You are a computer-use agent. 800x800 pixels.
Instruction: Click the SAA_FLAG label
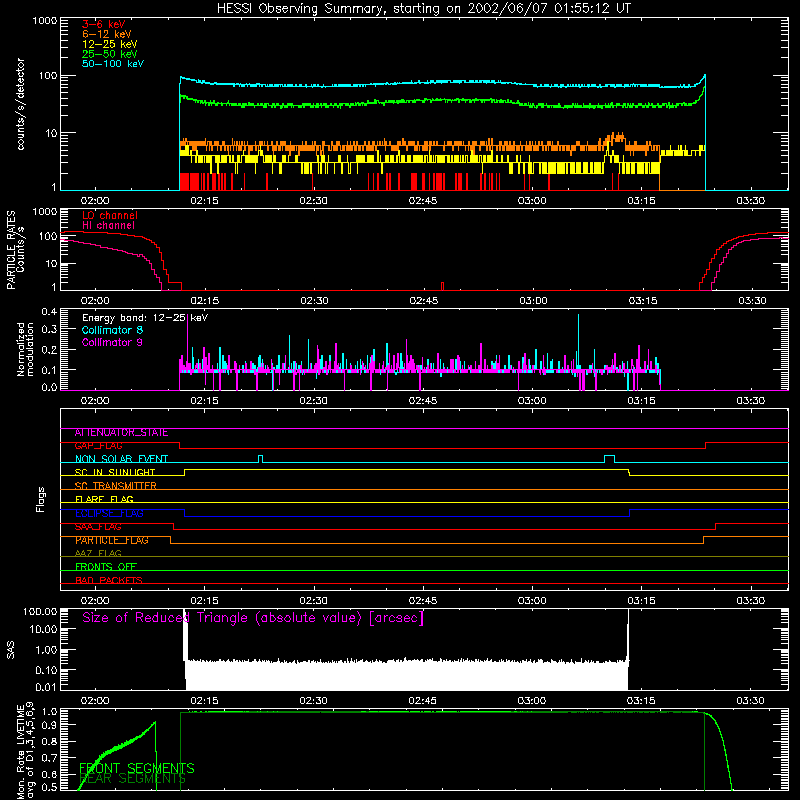[x=98, y=527]
